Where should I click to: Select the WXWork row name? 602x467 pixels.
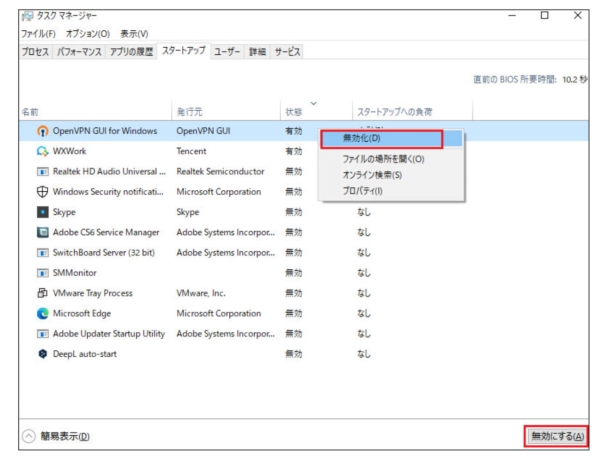pos(69,151)
